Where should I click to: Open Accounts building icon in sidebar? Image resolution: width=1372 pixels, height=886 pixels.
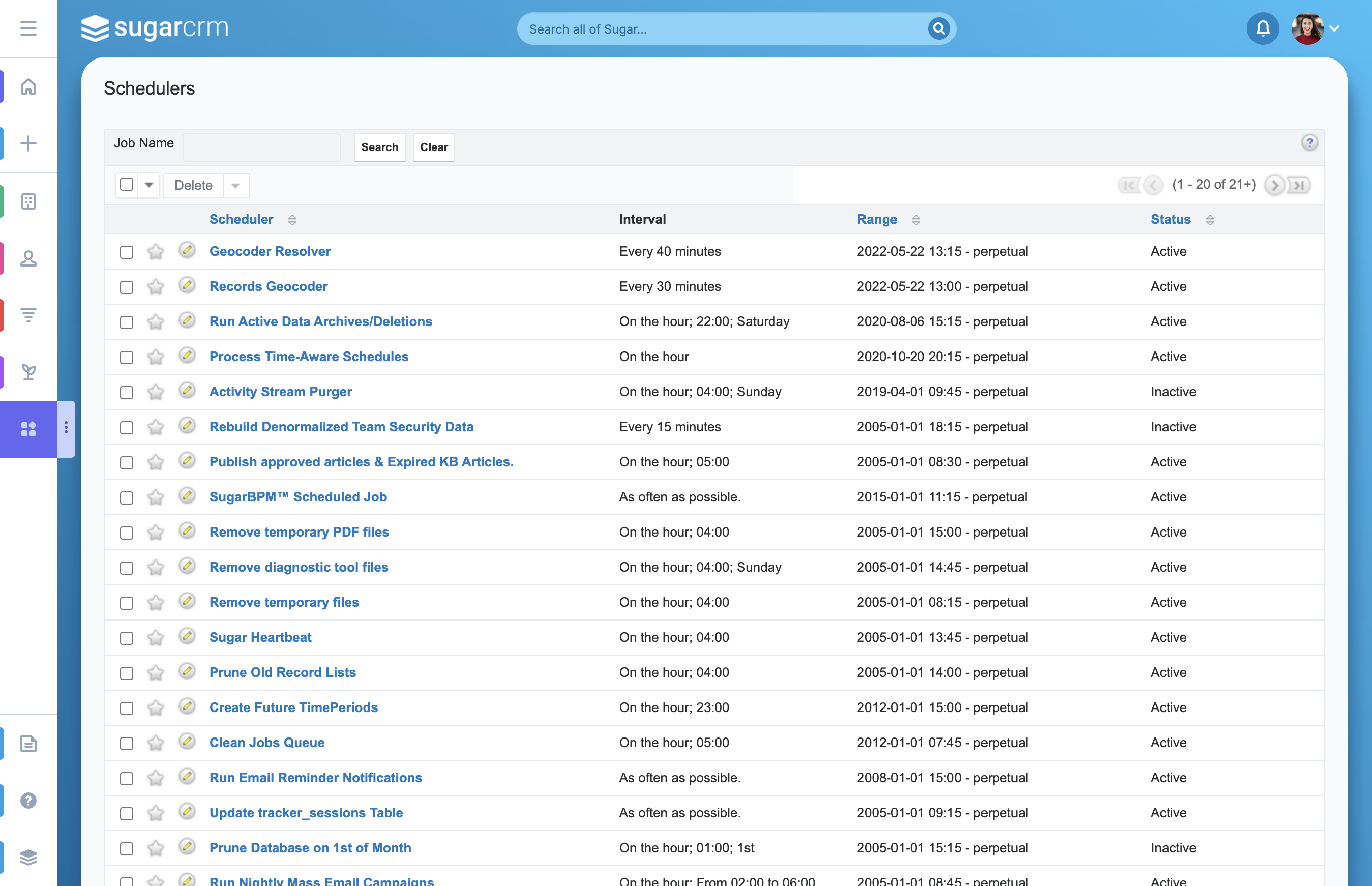[28, 201]
